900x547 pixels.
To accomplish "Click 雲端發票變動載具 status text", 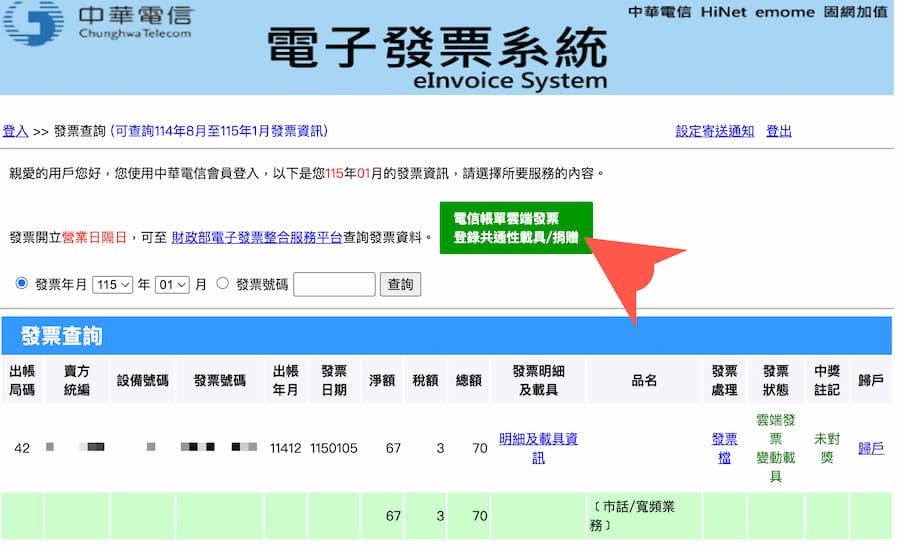I will click(x=775, y=448).
